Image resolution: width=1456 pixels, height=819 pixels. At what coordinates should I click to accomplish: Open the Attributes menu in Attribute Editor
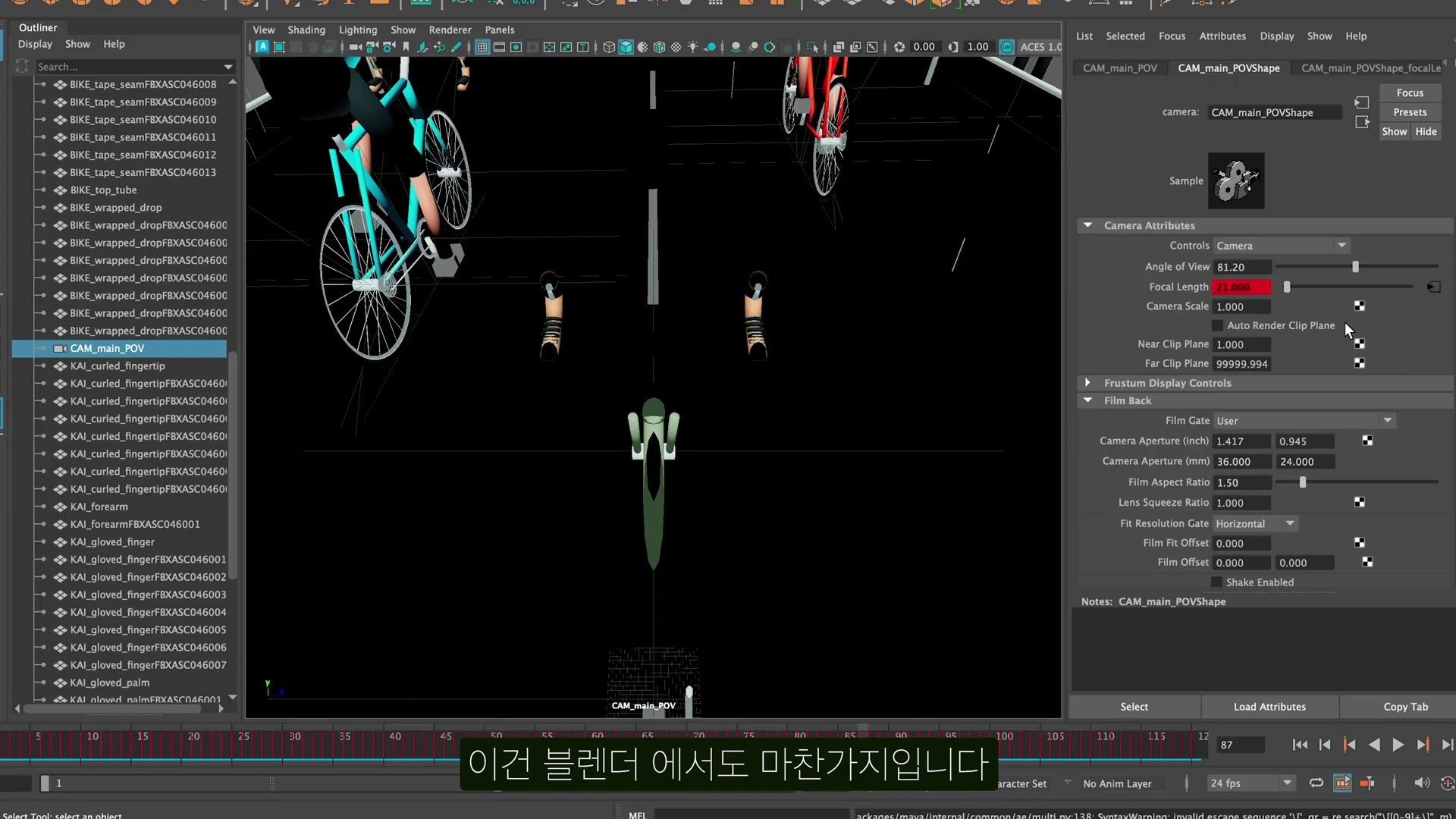click(x=1222, y=36)
